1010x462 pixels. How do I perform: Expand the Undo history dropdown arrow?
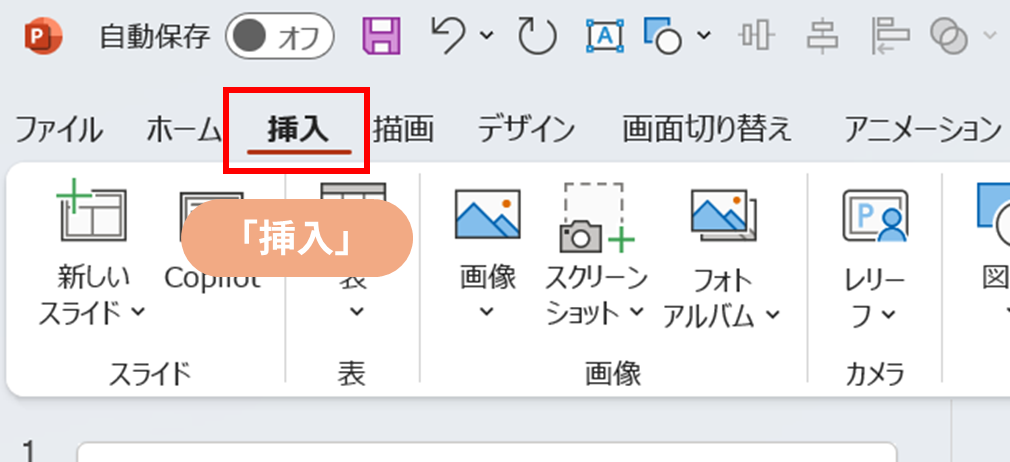487,37
